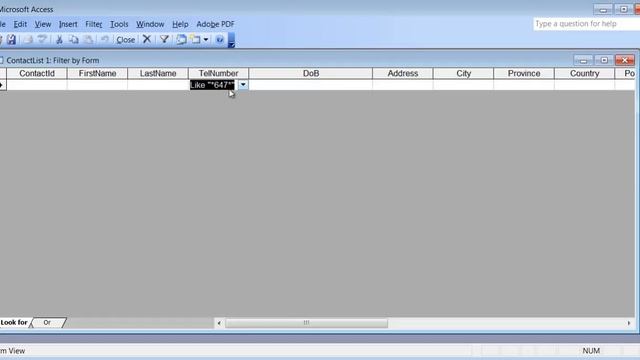
Task: Click the Close button in toolbar
Action: [125, 40]
